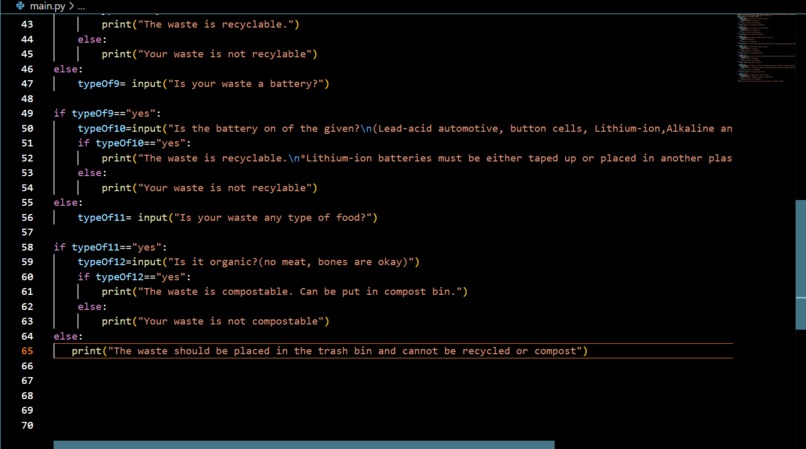
Task: Click the else keyword on line 64
Action: [x=68, y=336]
